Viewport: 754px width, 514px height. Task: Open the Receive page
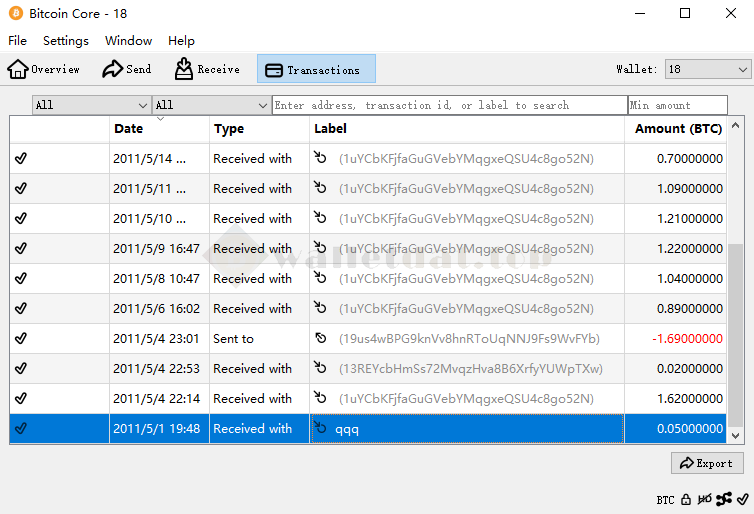coord(207,69)
